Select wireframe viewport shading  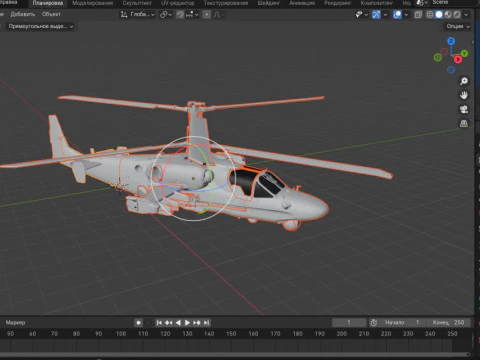click(x=430, y=14)
